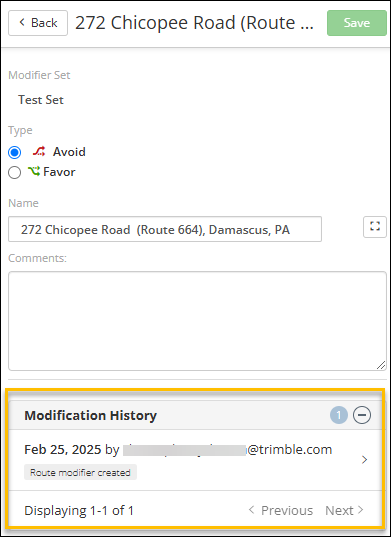Click the comments resize grip handle
This screenshot has width=391, height=537.
click(x=381, y=365)
